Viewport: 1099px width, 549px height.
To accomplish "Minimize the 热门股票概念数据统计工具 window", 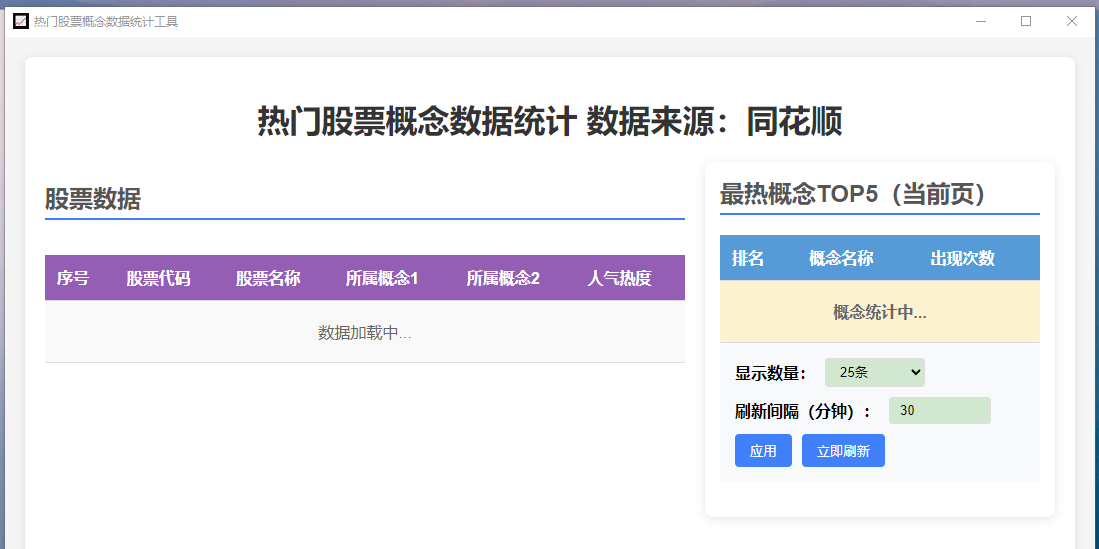I will [980, 21].
